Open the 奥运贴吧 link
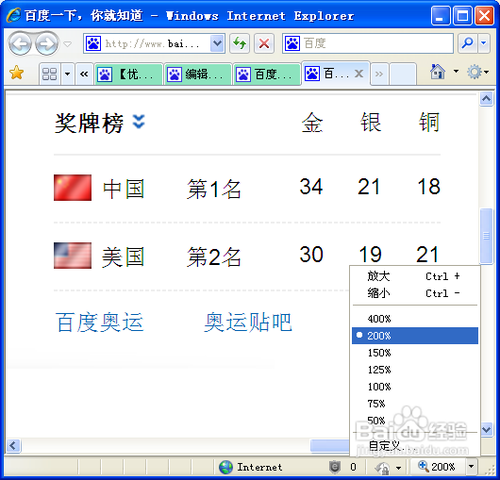The height and width of the screenshot is (480, 500). pyautogui.click(x=248, y=322)
